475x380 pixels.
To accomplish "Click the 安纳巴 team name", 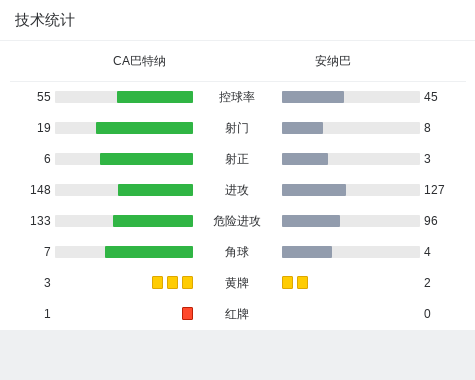I will tap(333, 61).
